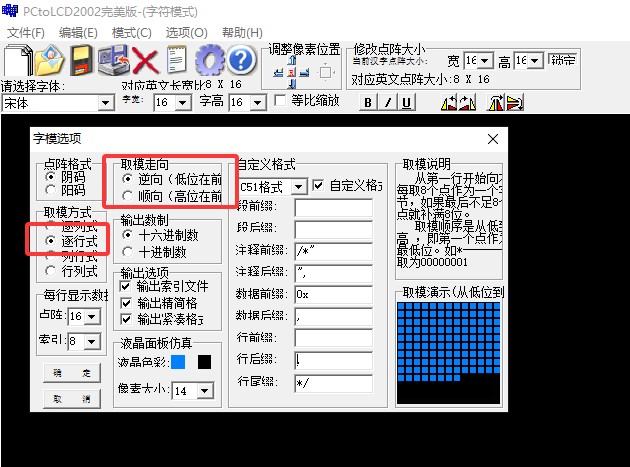Click the first yellow-red flip icon
This screenshot has width=630, height=467.
tap(448, 102)
